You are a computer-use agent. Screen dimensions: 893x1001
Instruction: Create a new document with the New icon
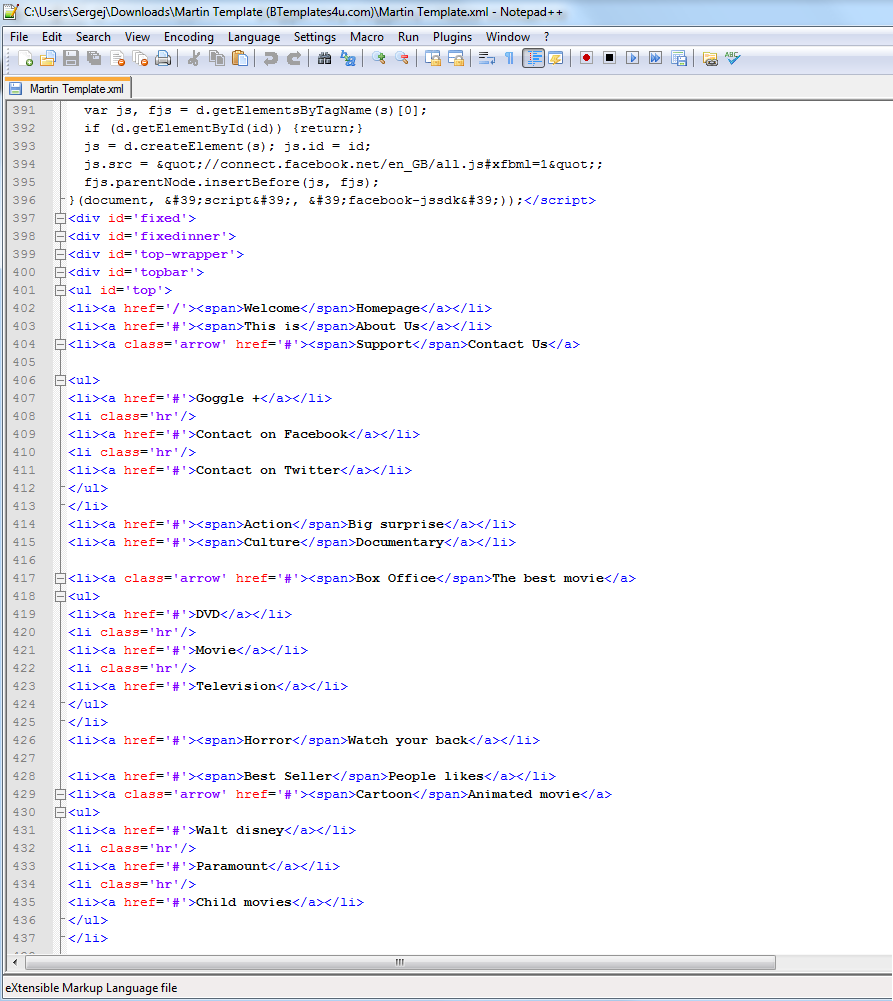(26, 59)
